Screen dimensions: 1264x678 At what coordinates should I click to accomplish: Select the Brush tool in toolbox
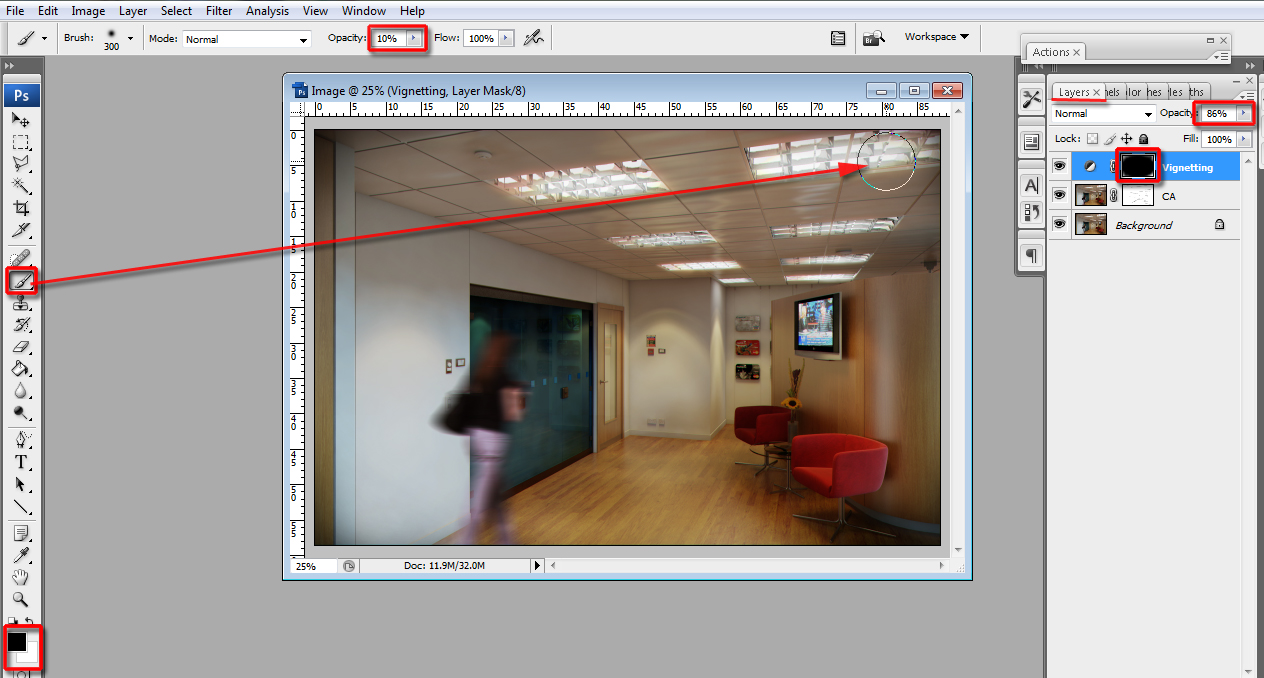click(21, 281)
